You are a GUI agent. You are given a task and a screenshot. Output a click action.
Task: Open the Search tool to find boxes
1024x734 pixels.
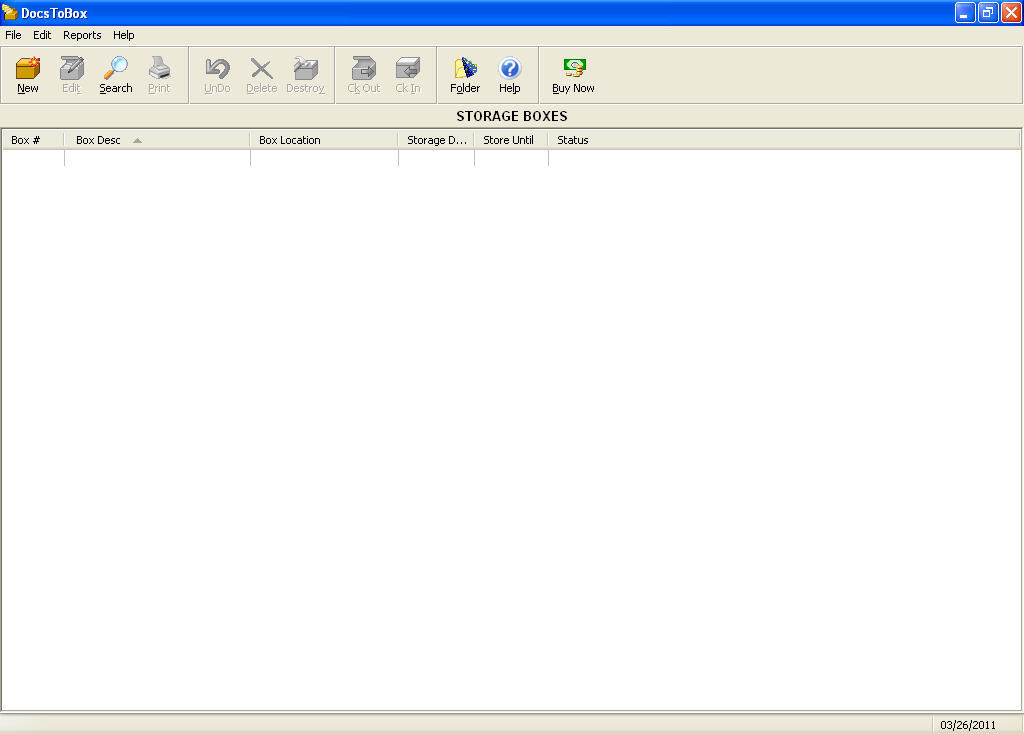115,74
